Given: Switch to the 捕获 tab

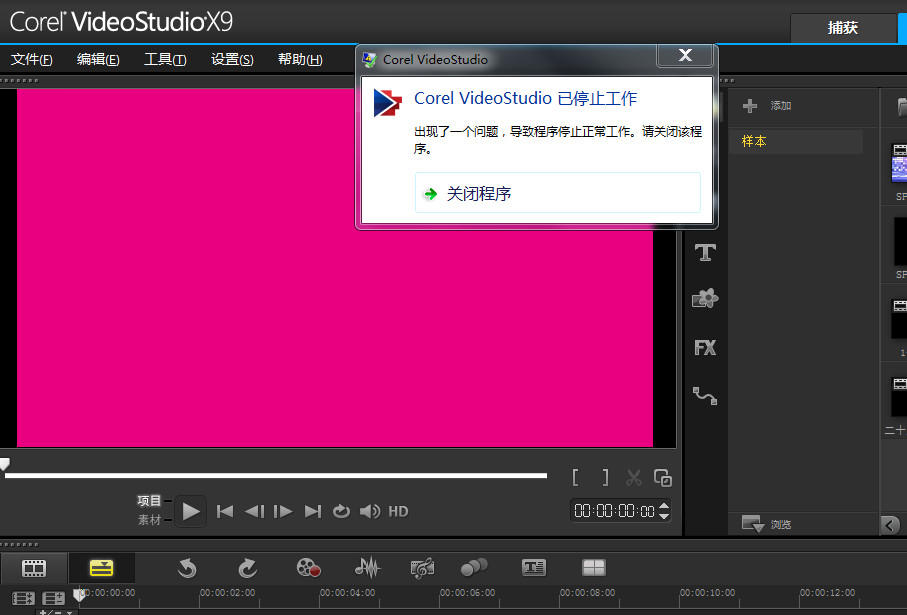Looking at the screenshot, I should [x=843, y=28].
